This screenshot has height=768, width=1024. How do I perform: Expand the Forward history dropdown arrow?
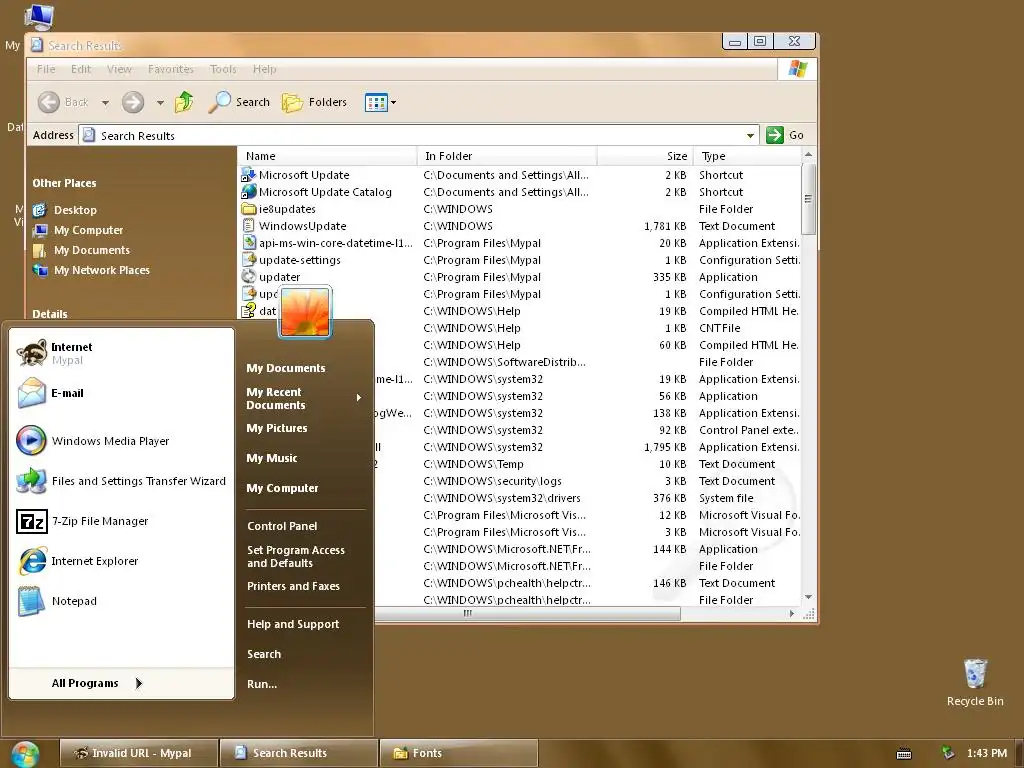coord(160,103)
